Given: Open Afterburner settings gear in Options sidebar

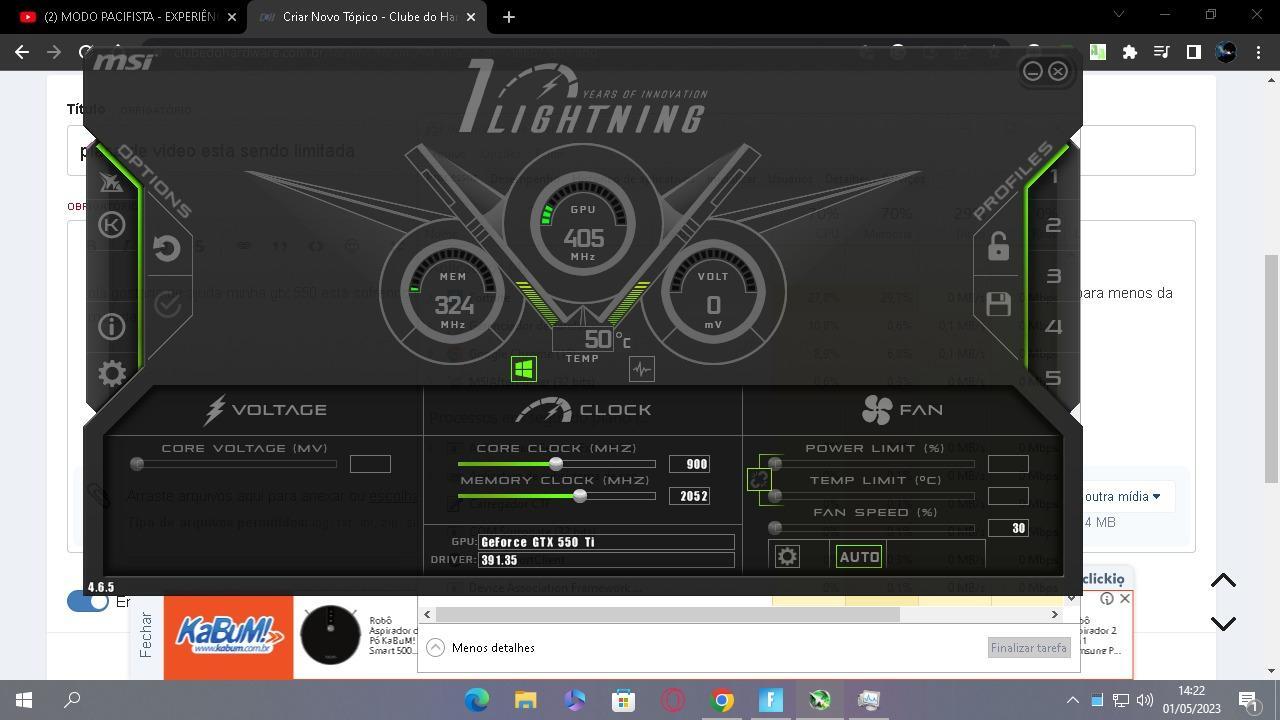Looking at the screenshot, I should (112, 374).
